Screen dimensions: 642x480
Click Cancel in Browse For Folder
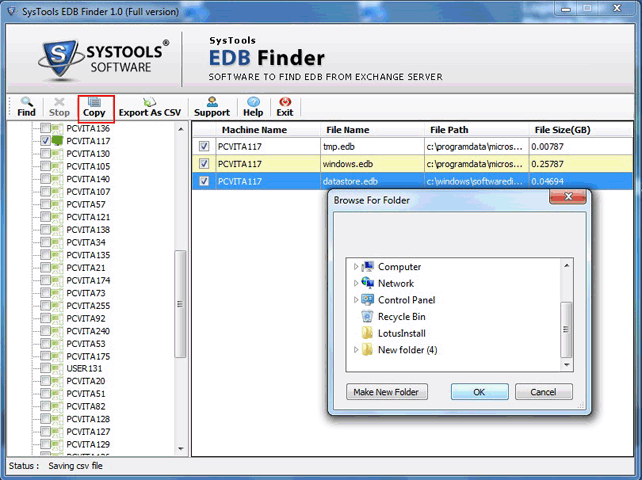[x=543, y=392]
